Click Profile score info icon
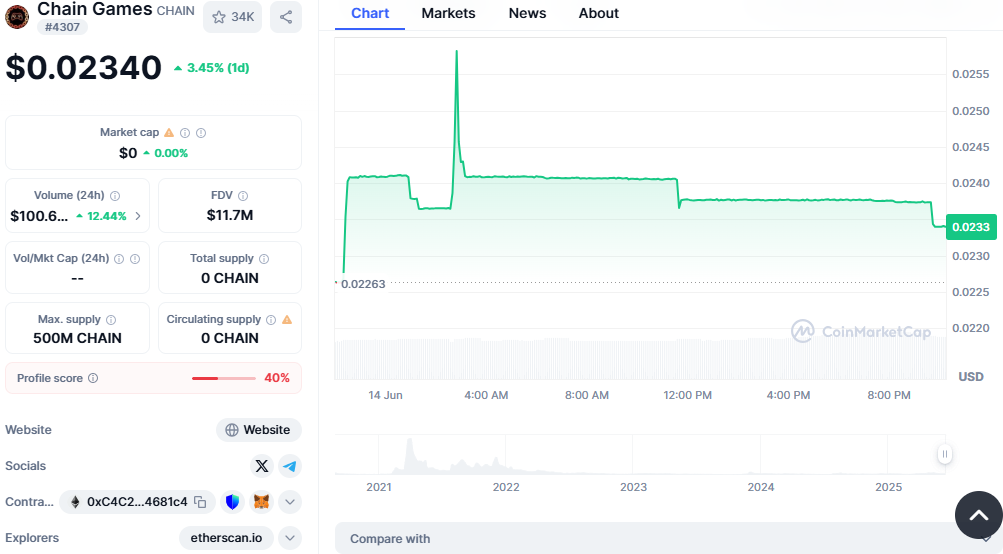 pyautogui.click(x=93, y=378)
